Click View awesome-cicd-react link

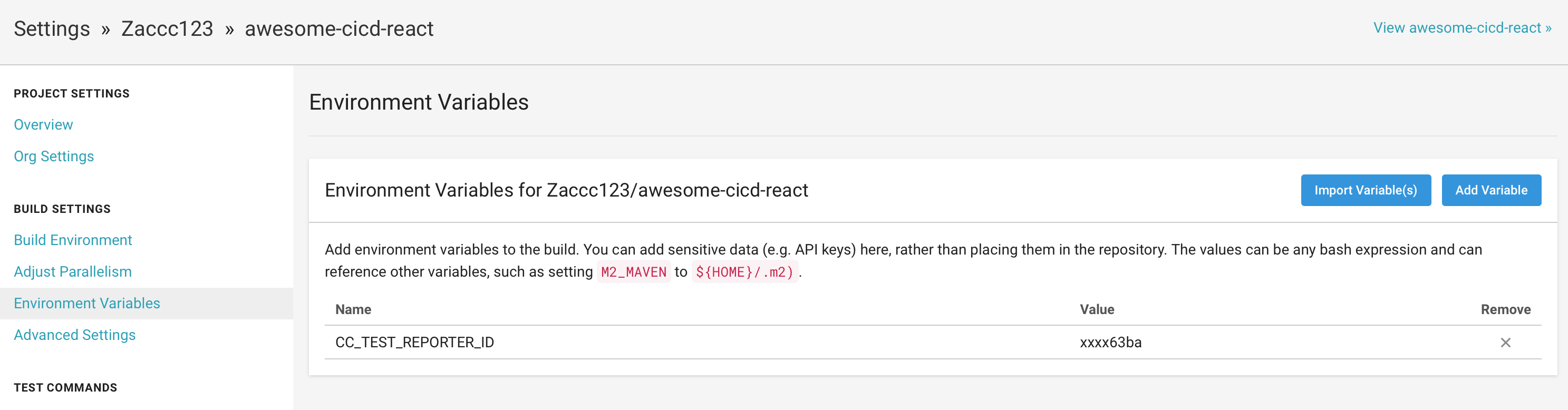(x=1461, y=27)
